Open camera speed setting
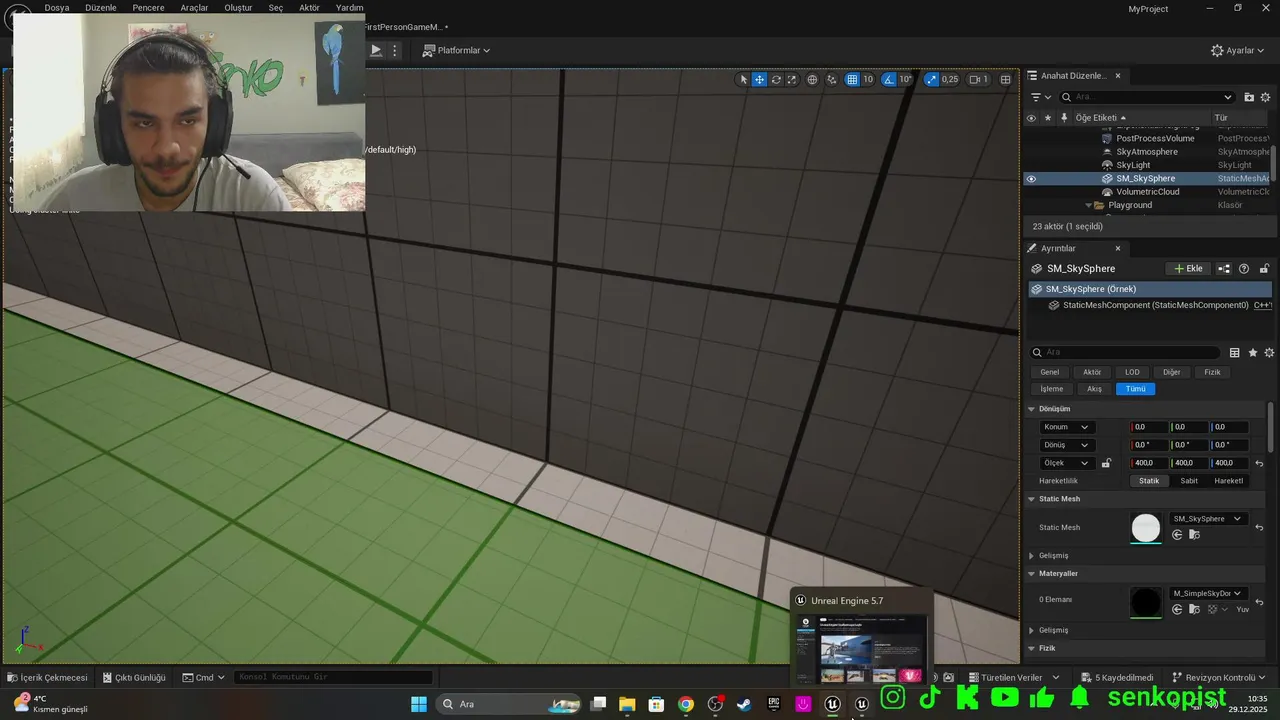 point(978,79)
